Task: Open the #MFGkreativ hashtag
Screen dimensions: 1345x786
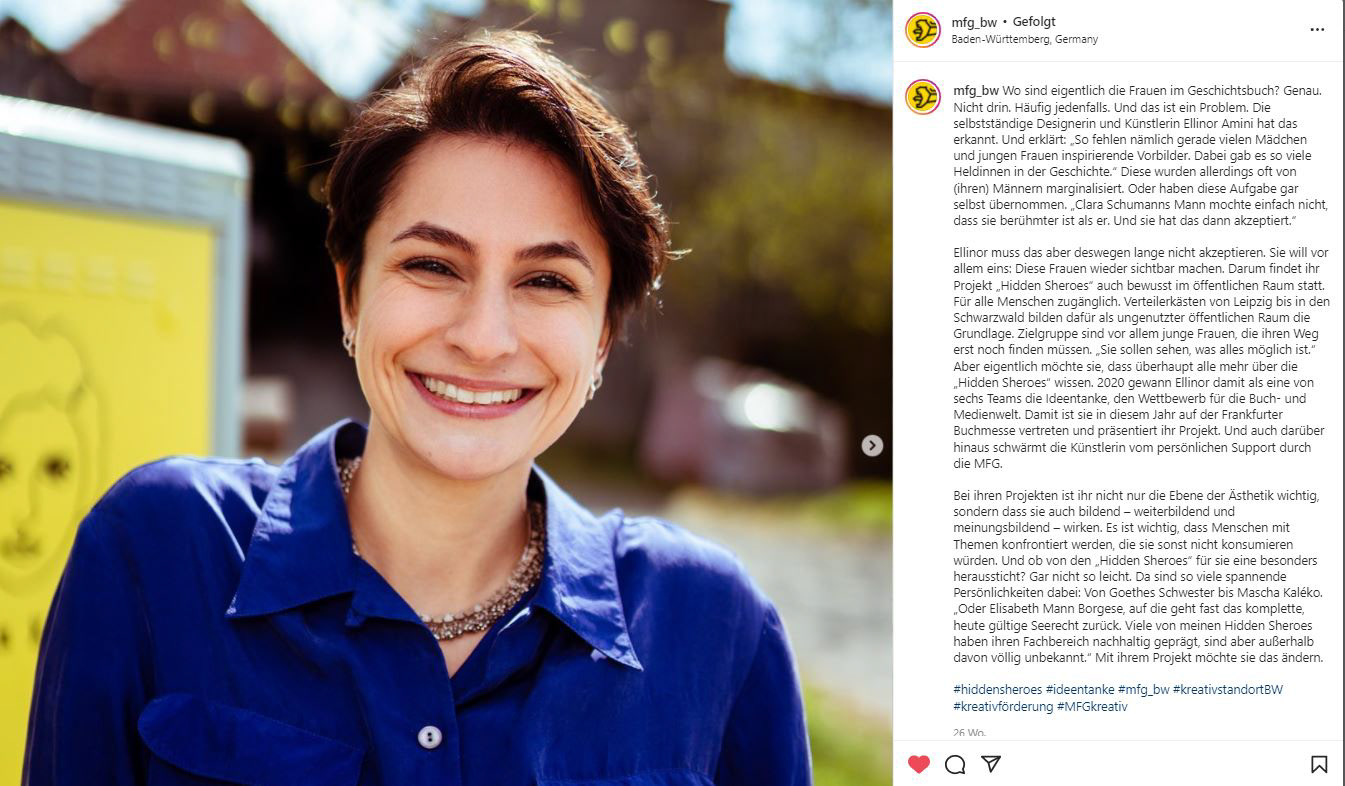Action: (1092, 707)
